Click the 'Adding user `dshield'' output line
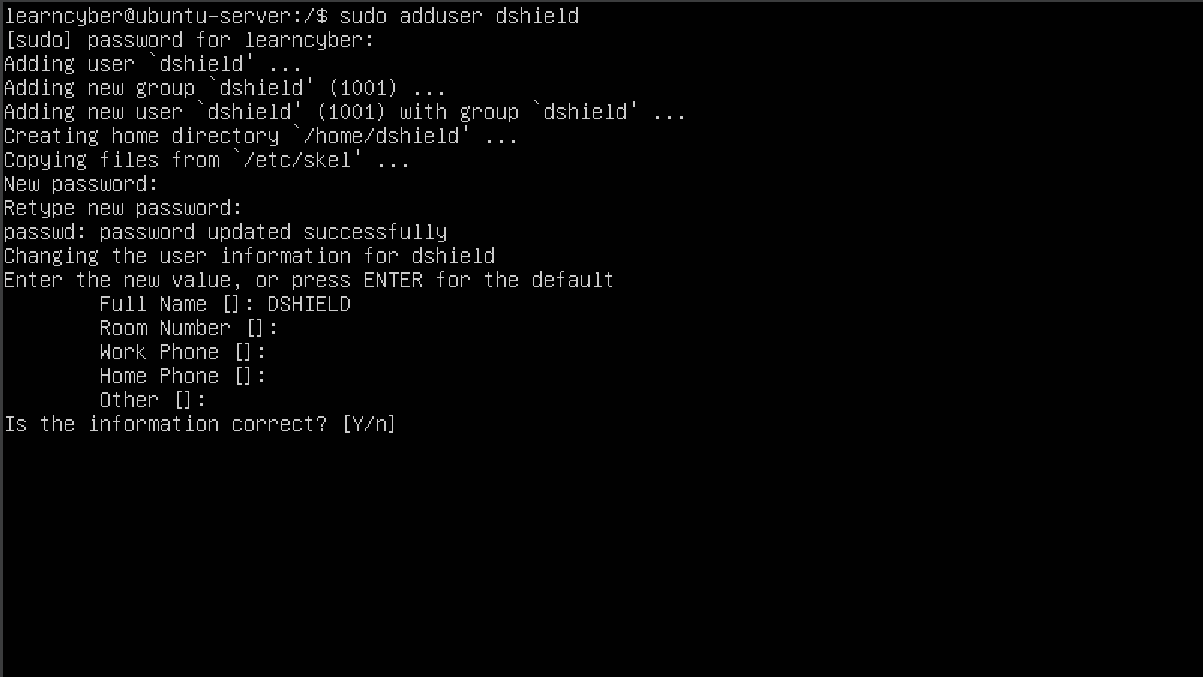Screen dimensions: 1203x677 (152, 64)
